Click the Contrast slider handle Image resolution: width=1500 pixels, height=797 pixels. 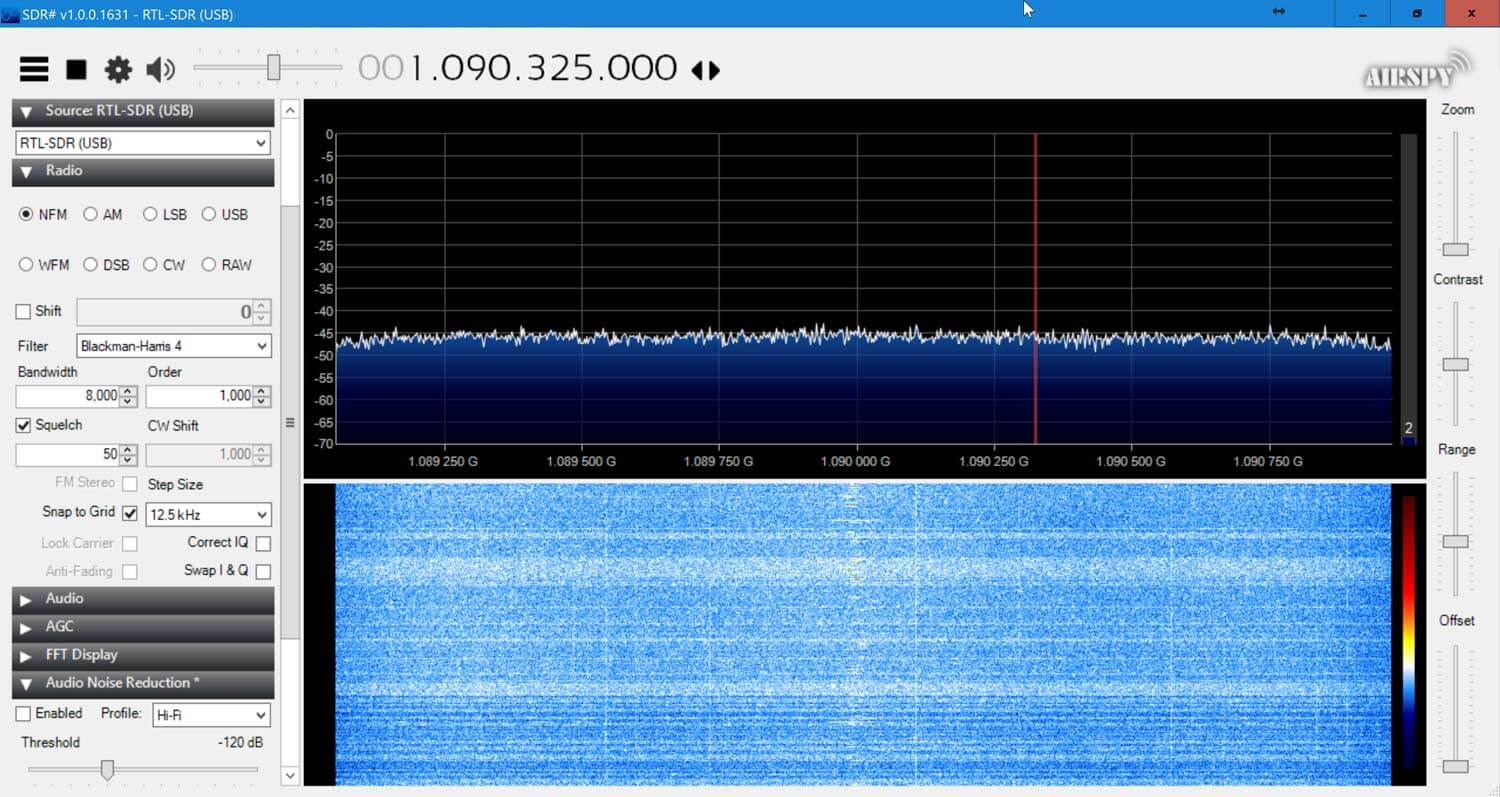tap(1456, 364)
